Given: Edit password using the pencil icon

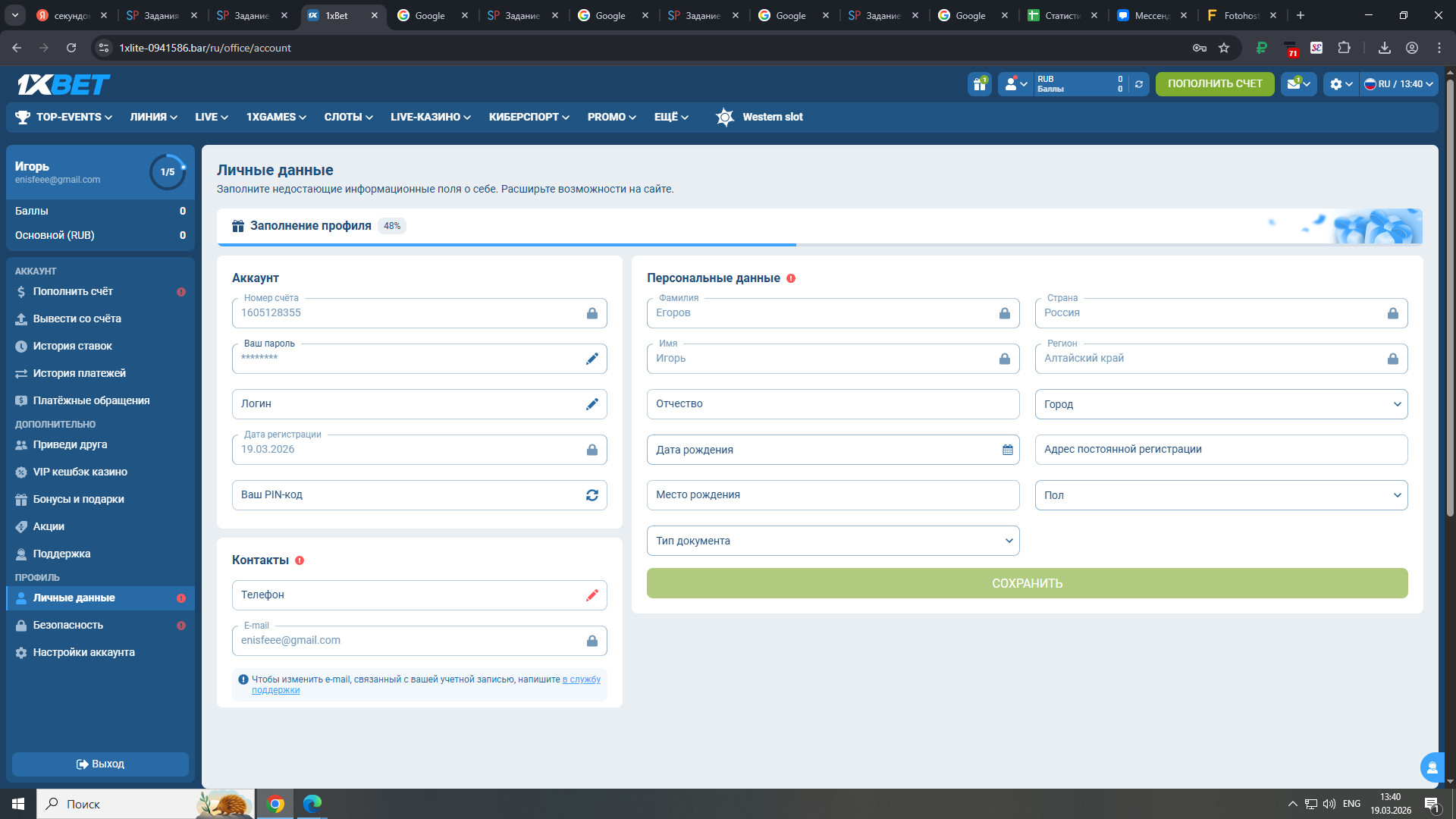Looking at the screenshot, I should pyautogui.click(x=591, y=359).
